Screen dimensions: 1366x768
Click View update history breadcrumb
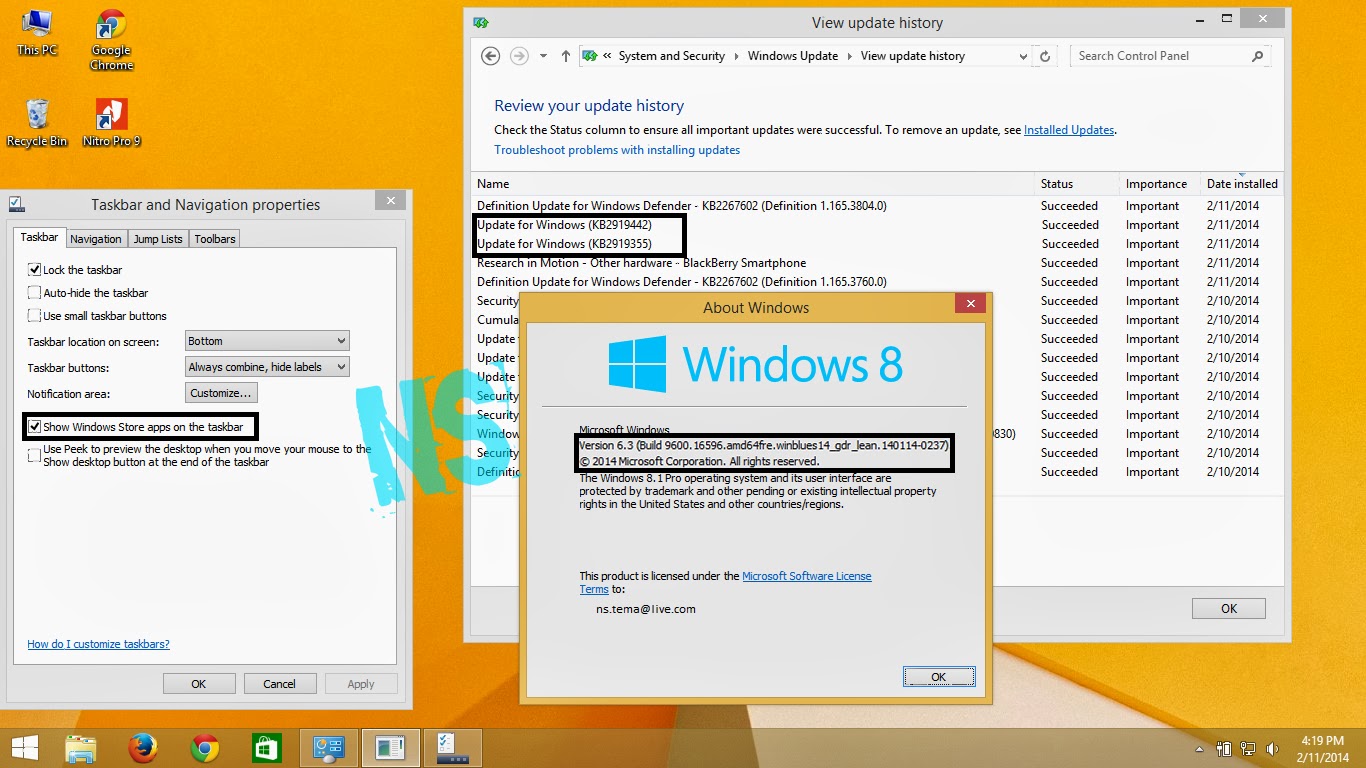[913, 56]
